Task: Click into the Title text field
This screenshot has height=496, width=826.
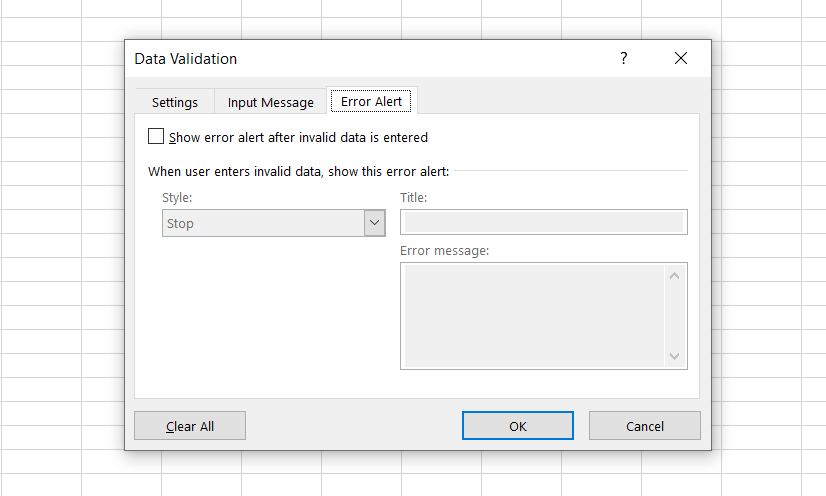Action: tap(542, 222)
